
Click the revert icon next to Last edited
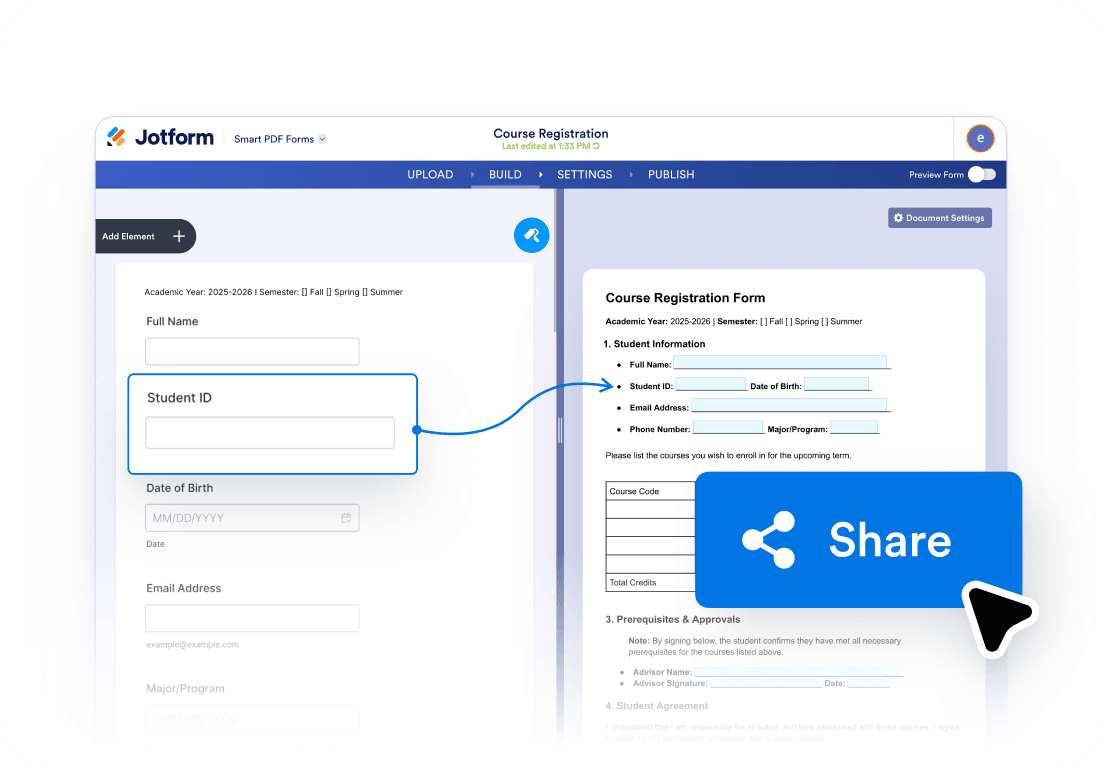click(x=596, y=147)
